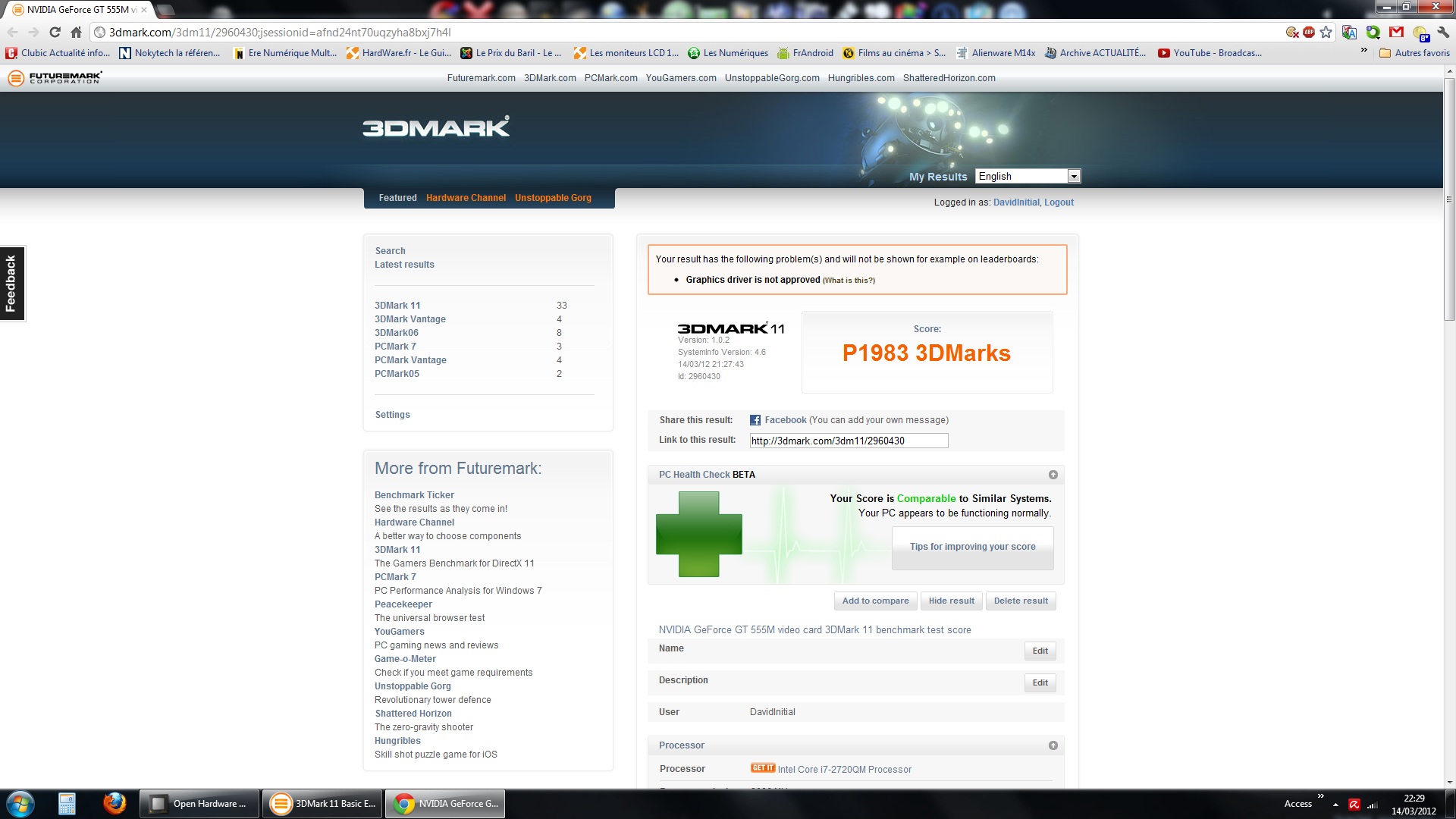
Task: Open the Adblock Plus ABP icon
Action: pyautogui.click(x=1309, y=33)
